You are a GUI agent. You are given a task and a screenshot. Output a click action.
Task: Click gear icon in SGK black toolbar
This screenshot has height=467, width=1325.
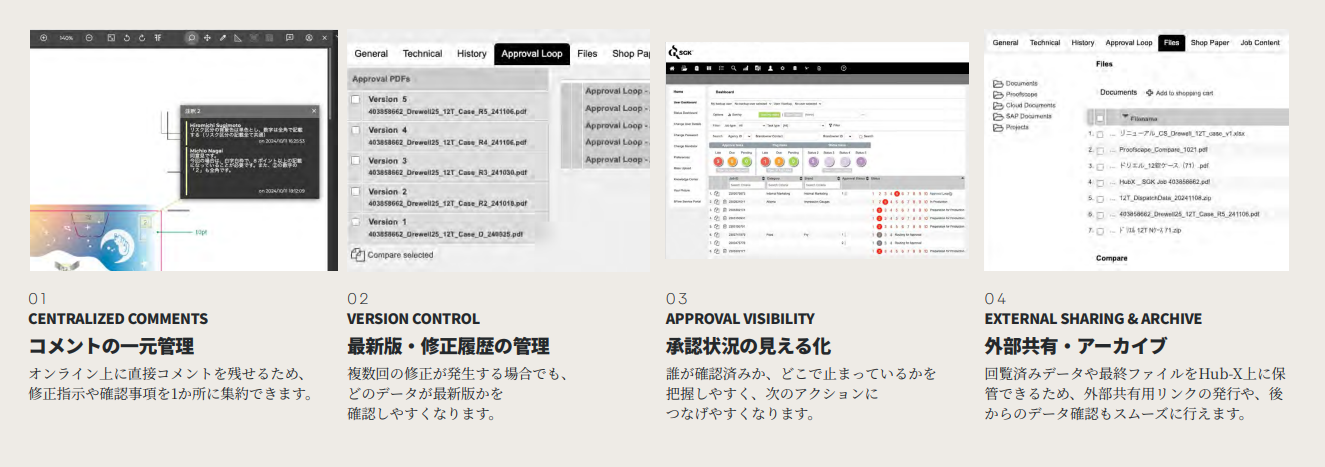(x=782, y=68)
